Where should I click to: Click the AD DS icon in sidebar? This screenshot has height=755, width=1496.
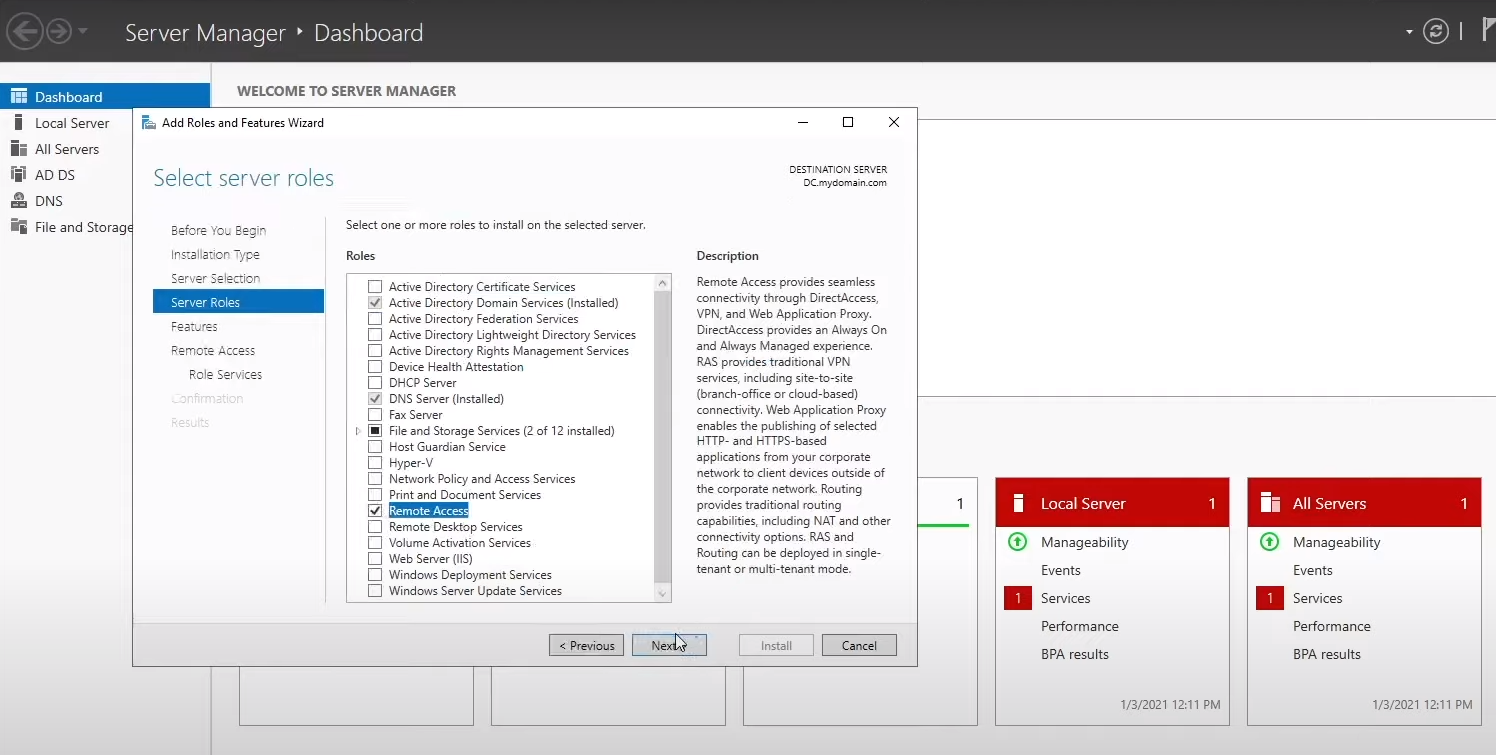[x=18, y=174]
